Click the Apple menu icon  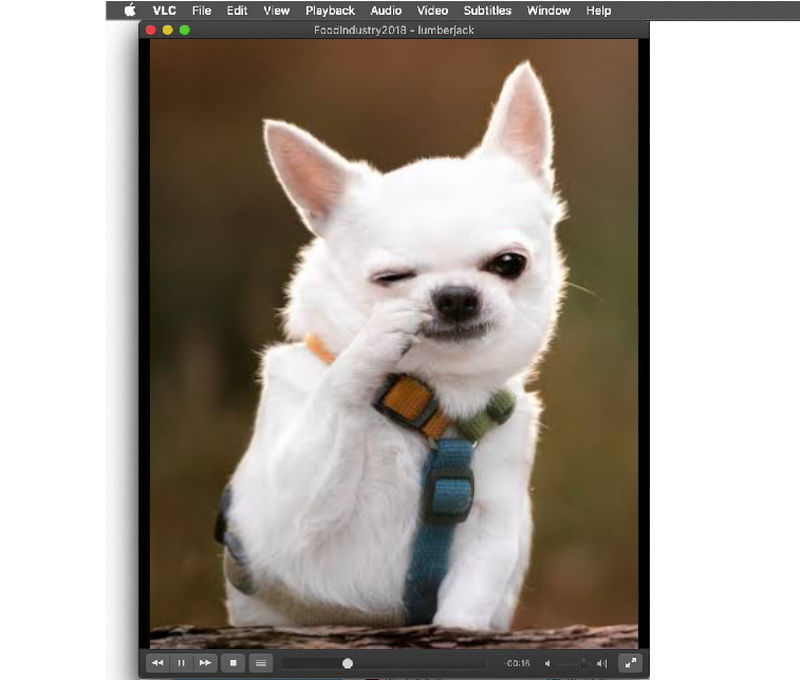[x=127, y=11]
